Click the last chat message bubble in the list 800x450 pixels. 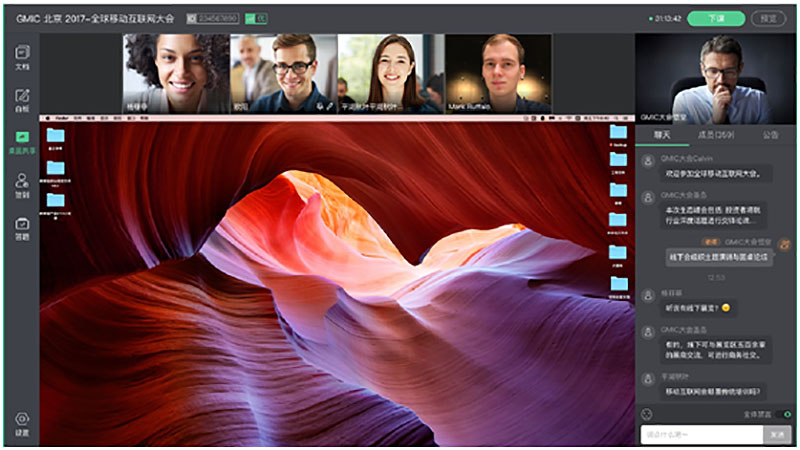[x=713, y=391]
